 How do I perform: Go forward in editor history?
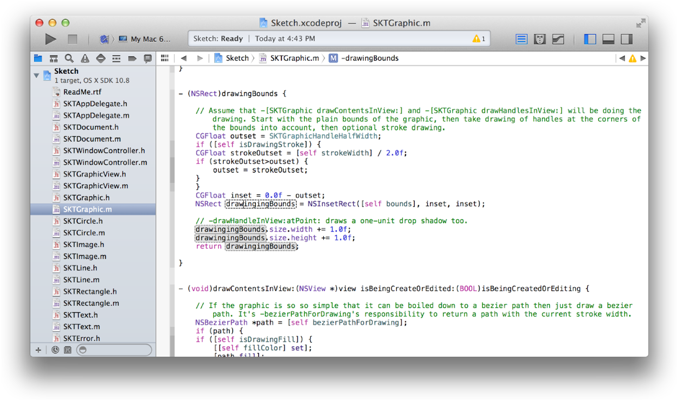[199, 58]
